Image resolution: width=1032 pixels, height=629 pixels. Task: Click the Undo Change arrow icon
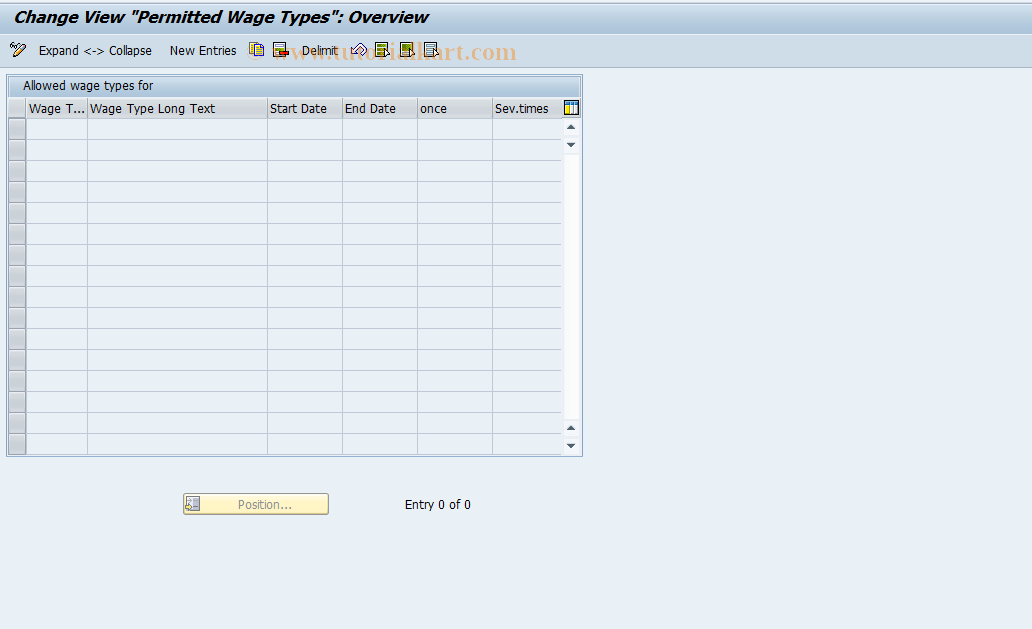(359, 50)
